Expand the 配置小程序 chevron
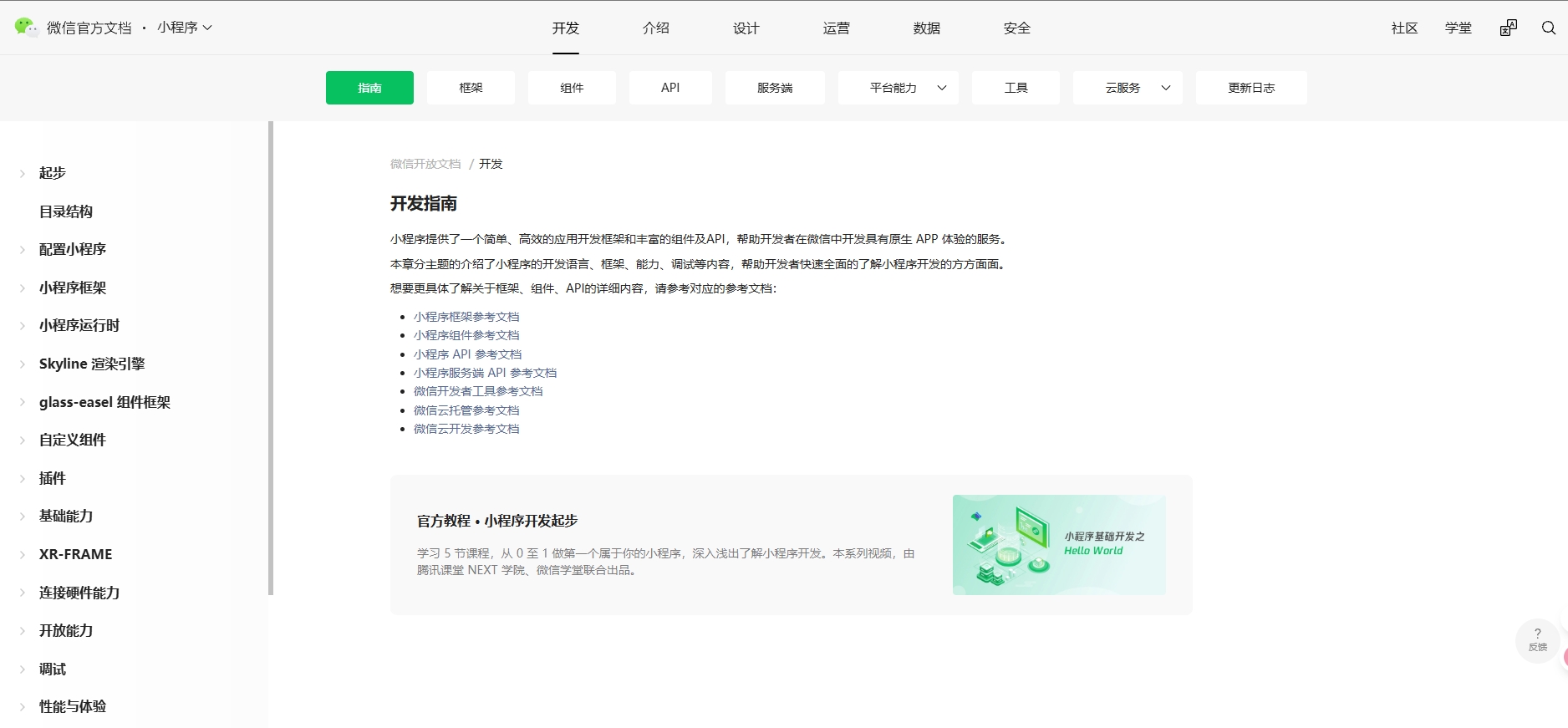This screenshot has height=728, width=1568. tap(23, 250)
